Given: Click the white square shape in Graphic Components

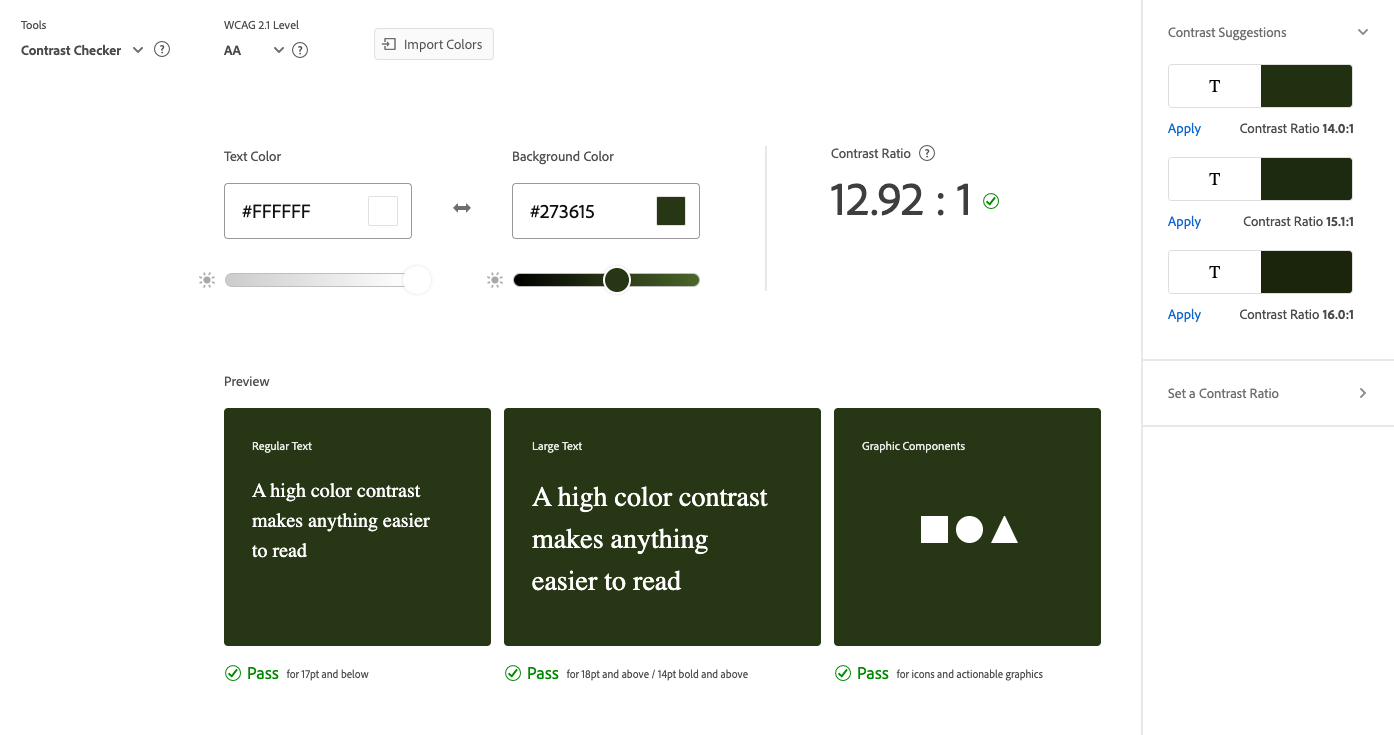Looking at the screenshot, I should coord(934,529).
